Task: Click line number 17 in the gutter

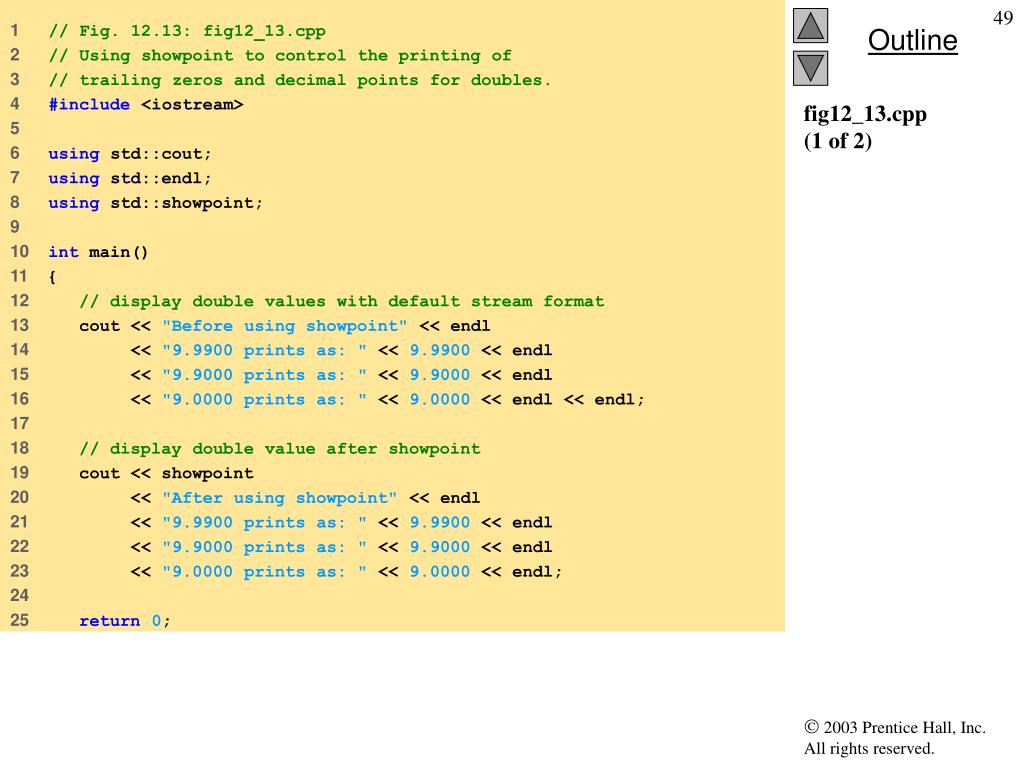Action: [x=20, y=423]
